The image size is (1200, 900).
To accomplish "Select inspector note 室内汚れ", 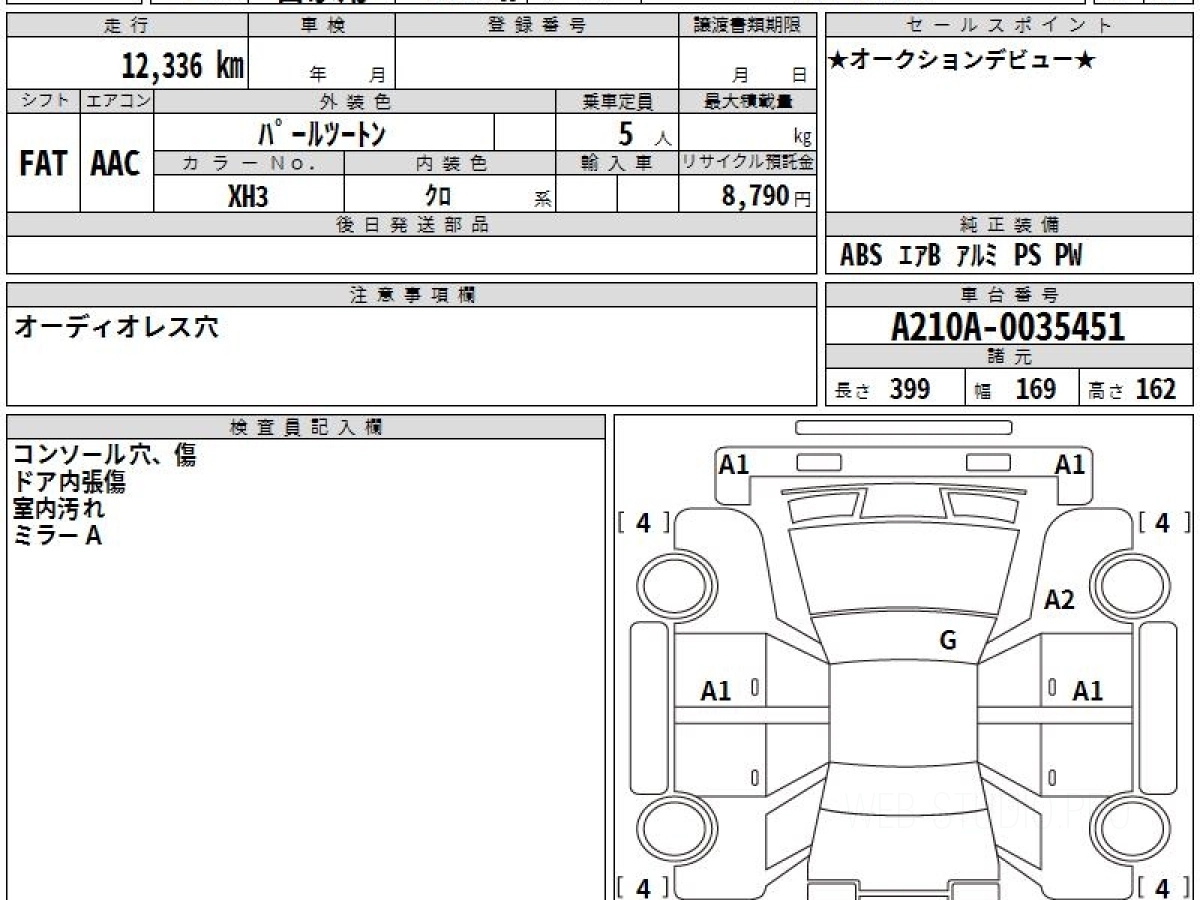I will click(x=58, y=509).
